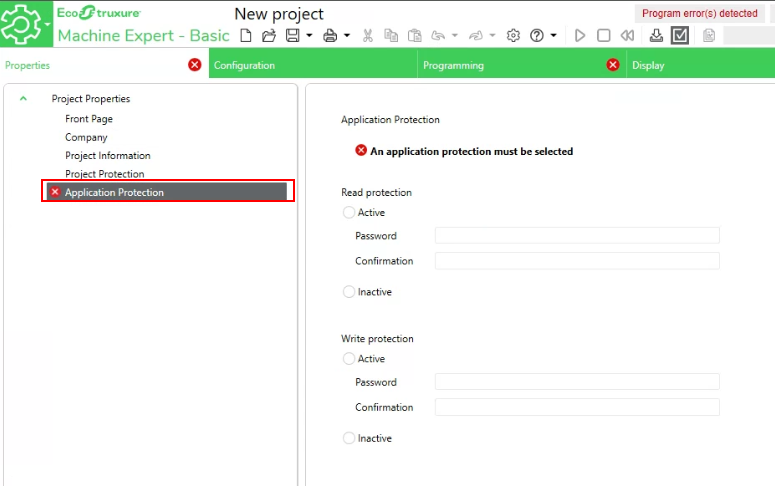Enable Active write protection radio
Viewport: 775px width, 486px height.
[349, 358]
